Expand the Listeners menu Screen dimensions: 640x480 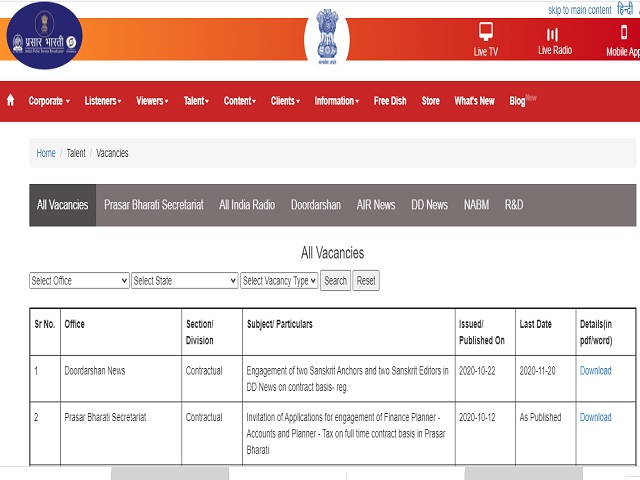point(103,101)
